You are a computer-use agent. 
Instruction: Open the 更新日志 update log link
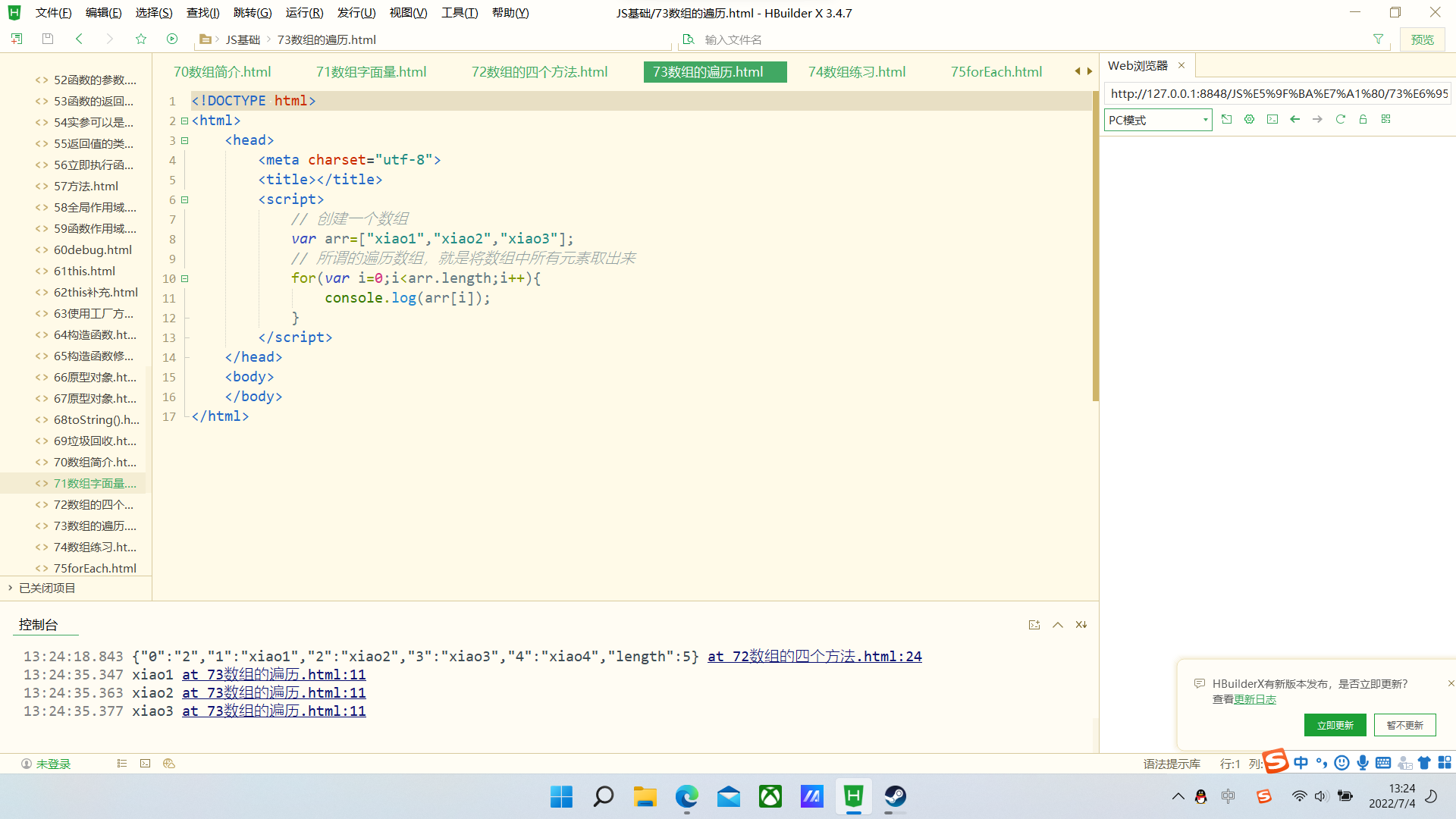click(x=1255, y=699)
